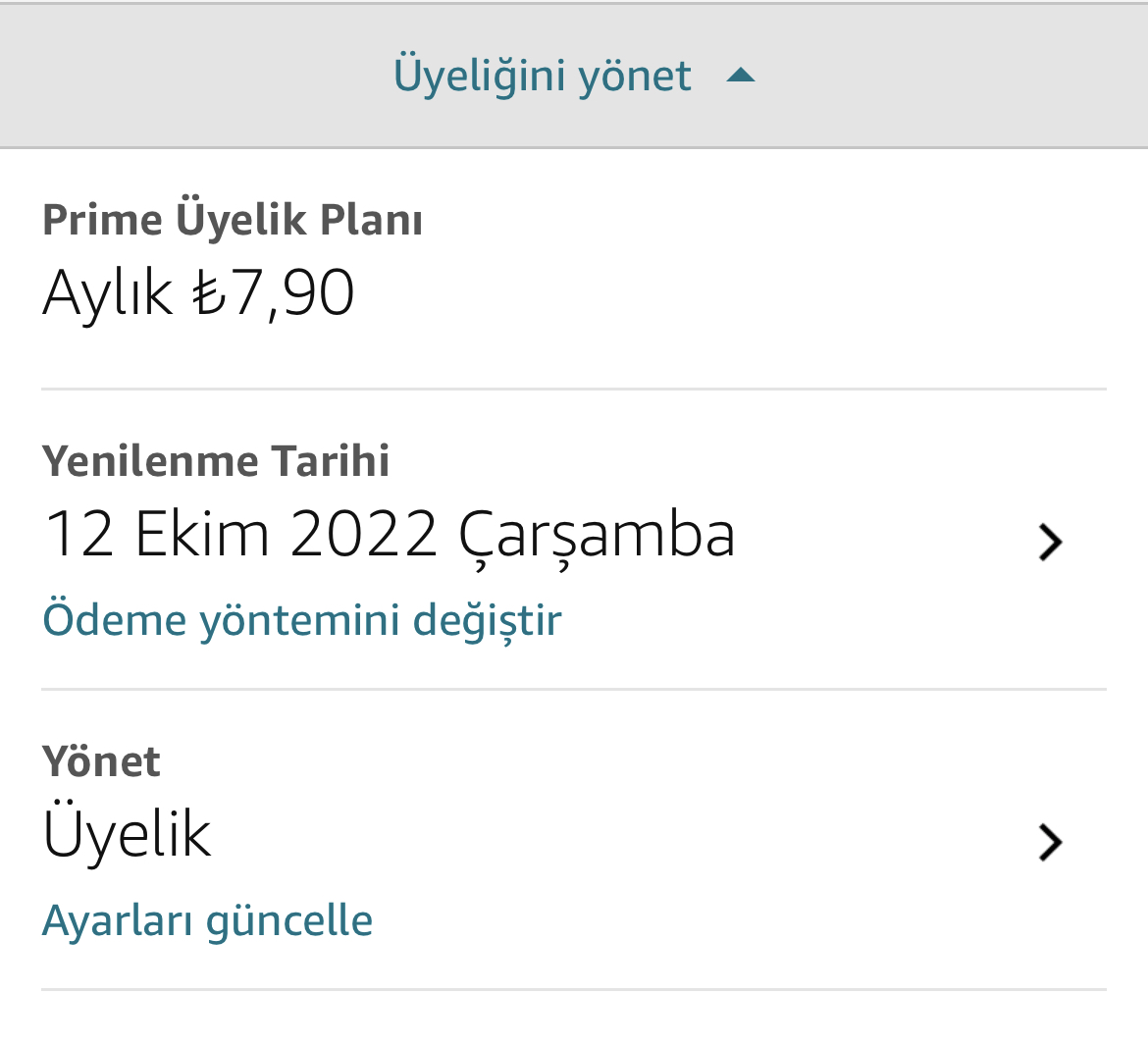This screenshot has height=1045, width=1148.
Task: Click the Prime Üyelik Planı heading
Action: click(233, 220)
